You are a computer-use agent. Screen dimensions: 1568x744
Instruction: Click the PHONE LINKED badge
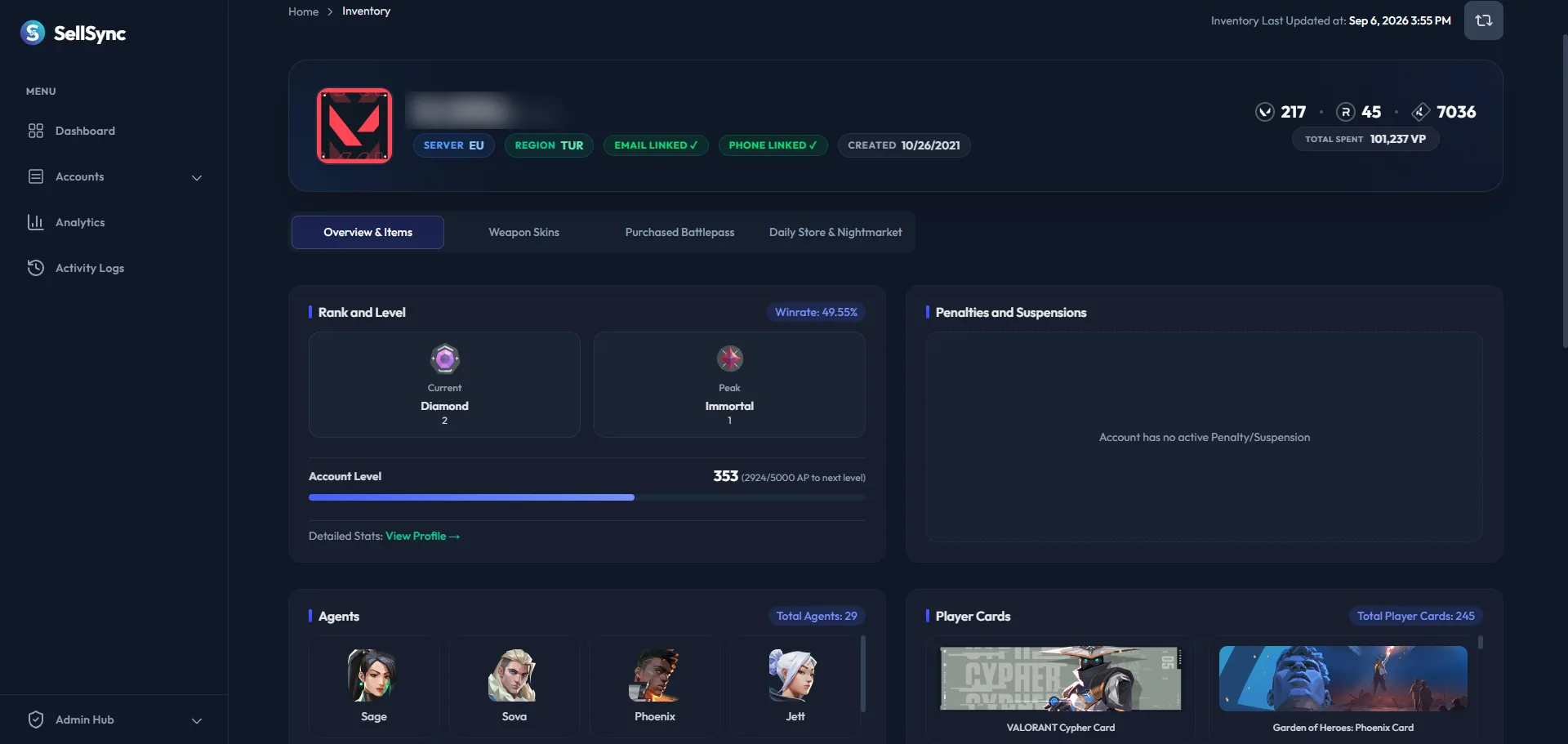(773, 145)
